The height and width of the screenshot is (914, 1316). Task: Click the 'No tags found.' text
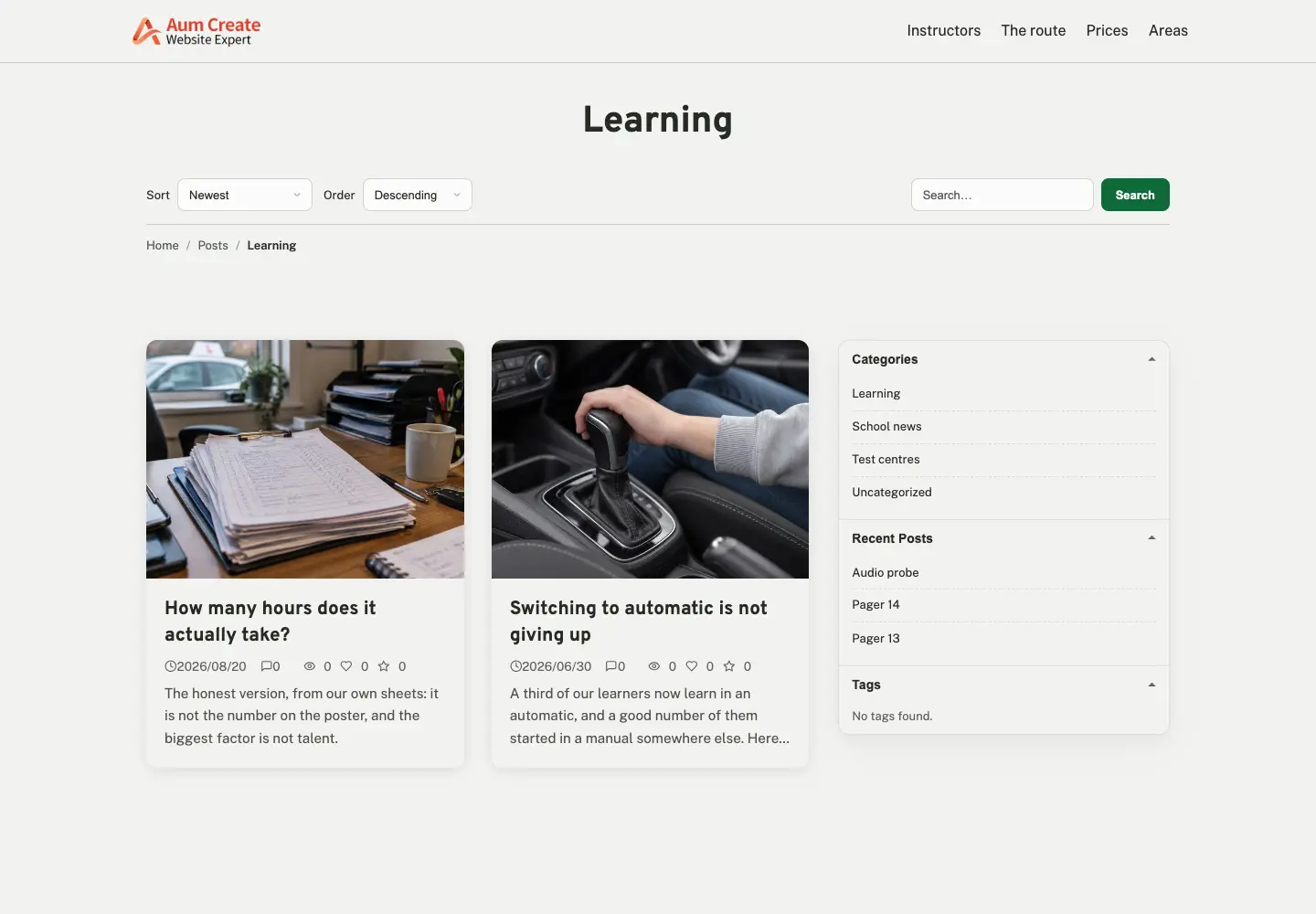[892, 717]
